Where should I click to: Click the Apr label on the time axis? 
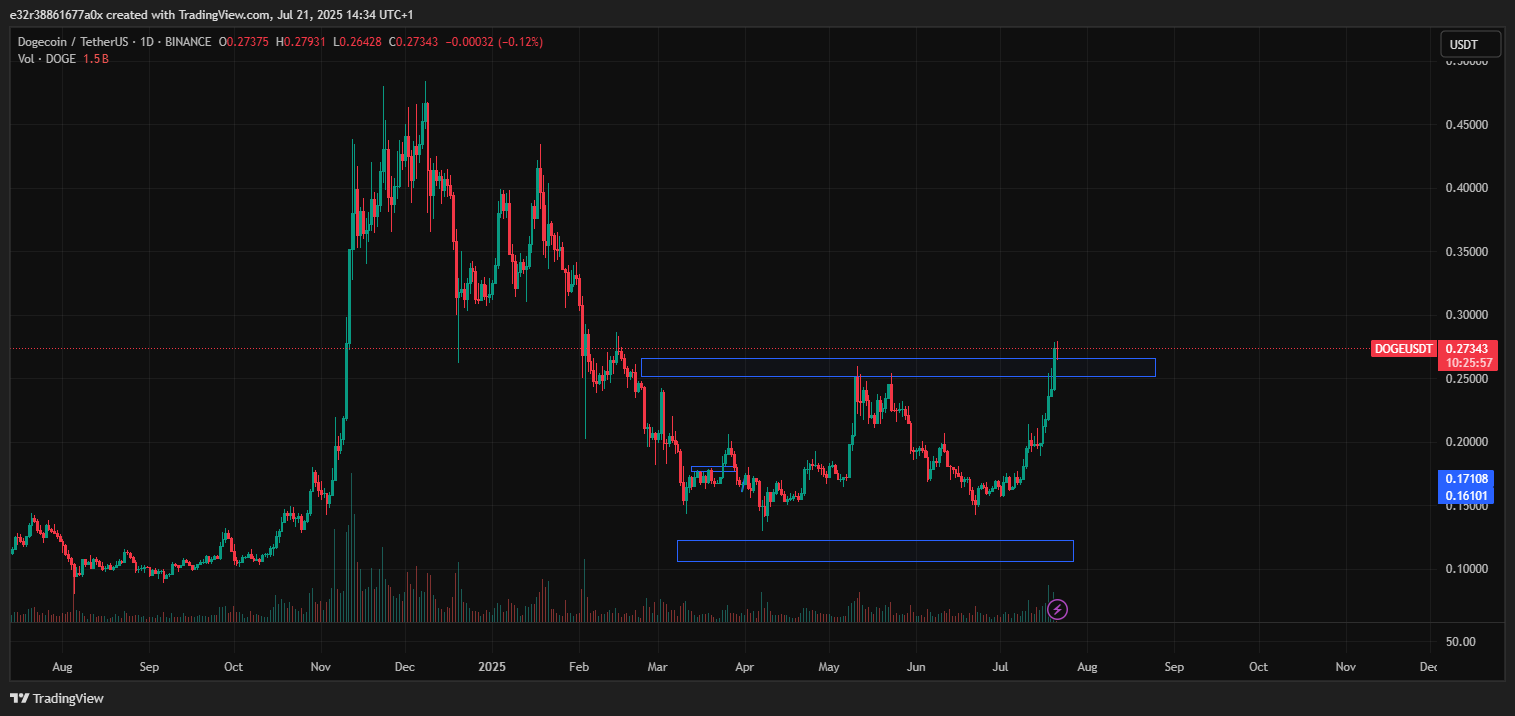[743, 666]
